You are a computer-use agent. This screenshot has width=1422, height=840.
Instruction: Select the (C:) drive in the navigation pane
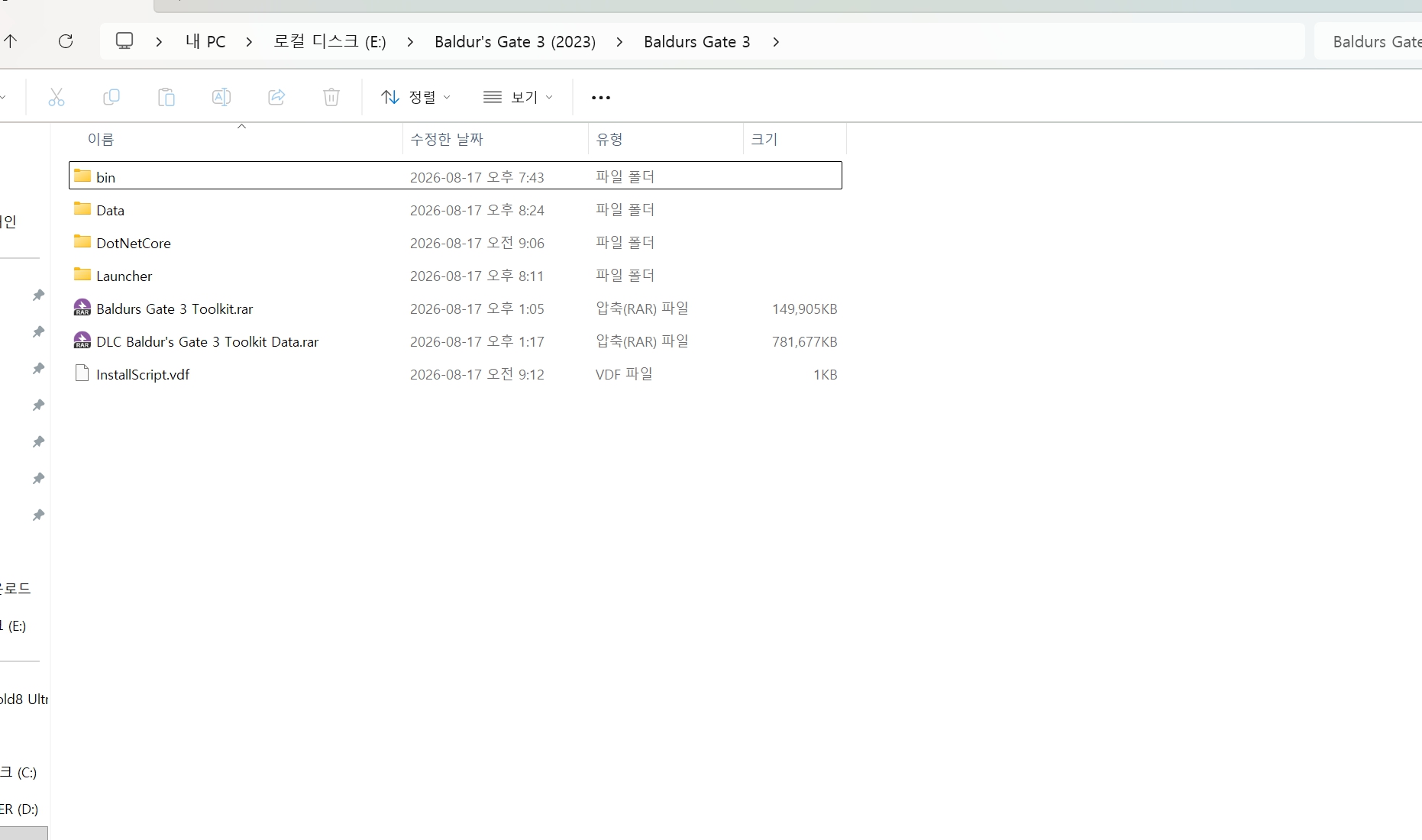pyautogui.click(x=18, y=772)
